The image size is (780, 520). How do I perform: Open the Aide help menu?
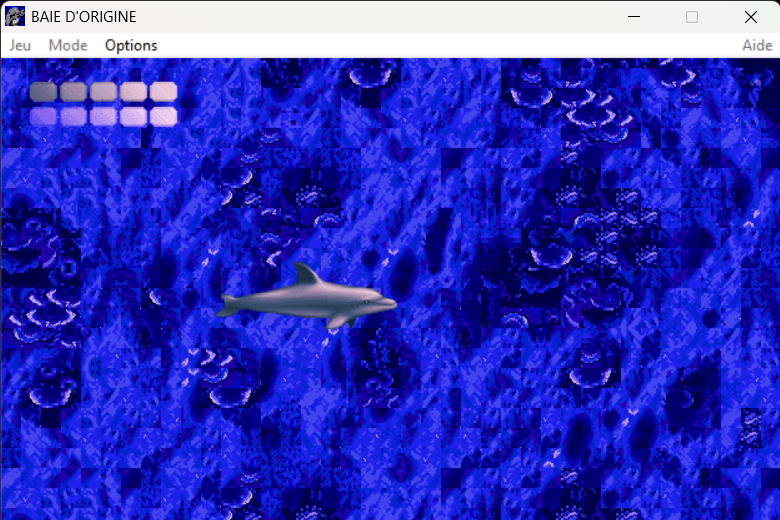click(x=756, y=45)
